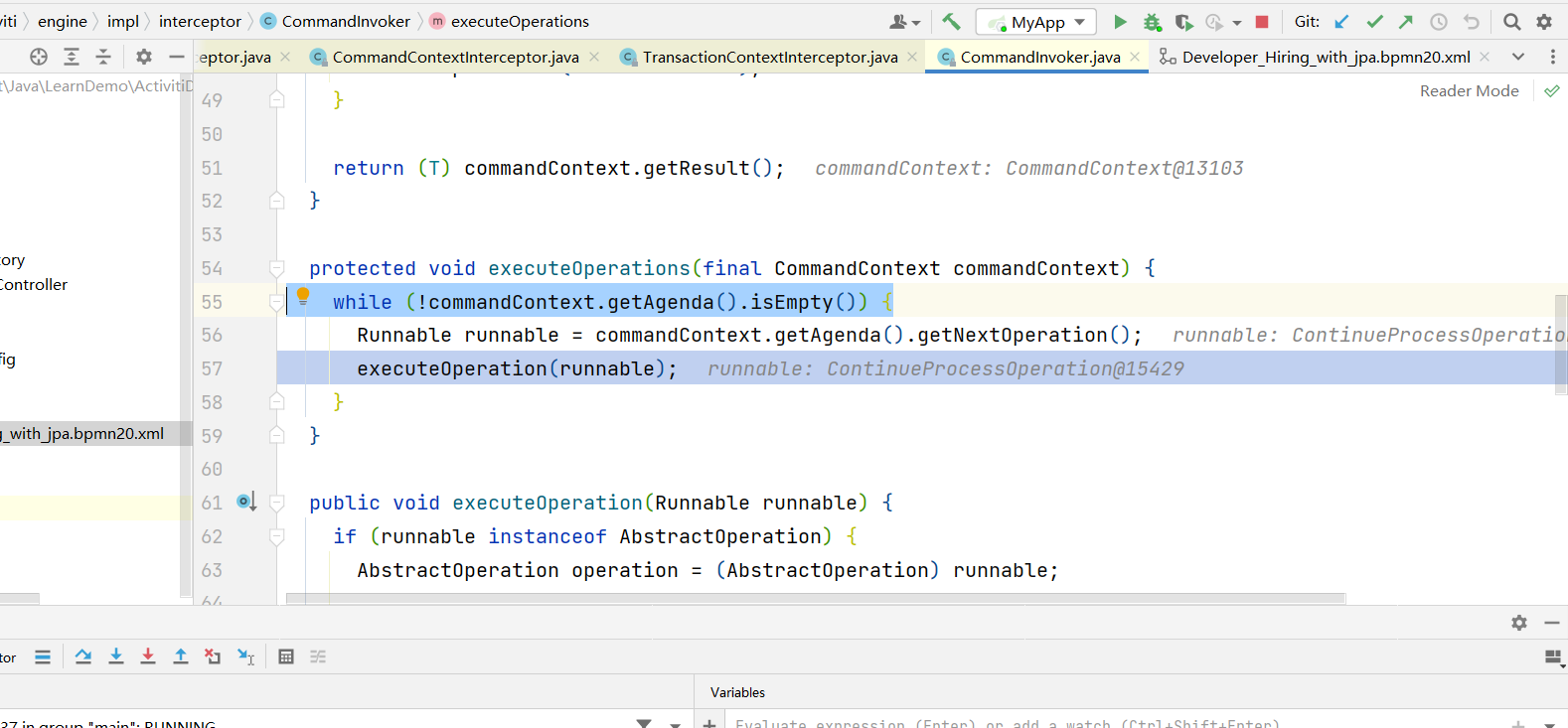
Task: Open Search Everywhere with the magnifier icon
Action: (x=1511, y=22)
